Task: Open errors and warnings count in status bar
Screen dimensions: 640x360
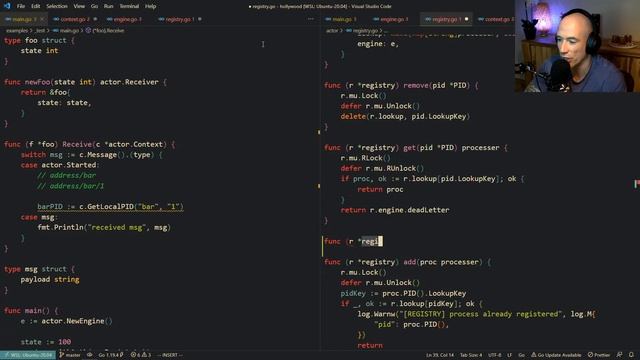Action: (x=140, y=355)
